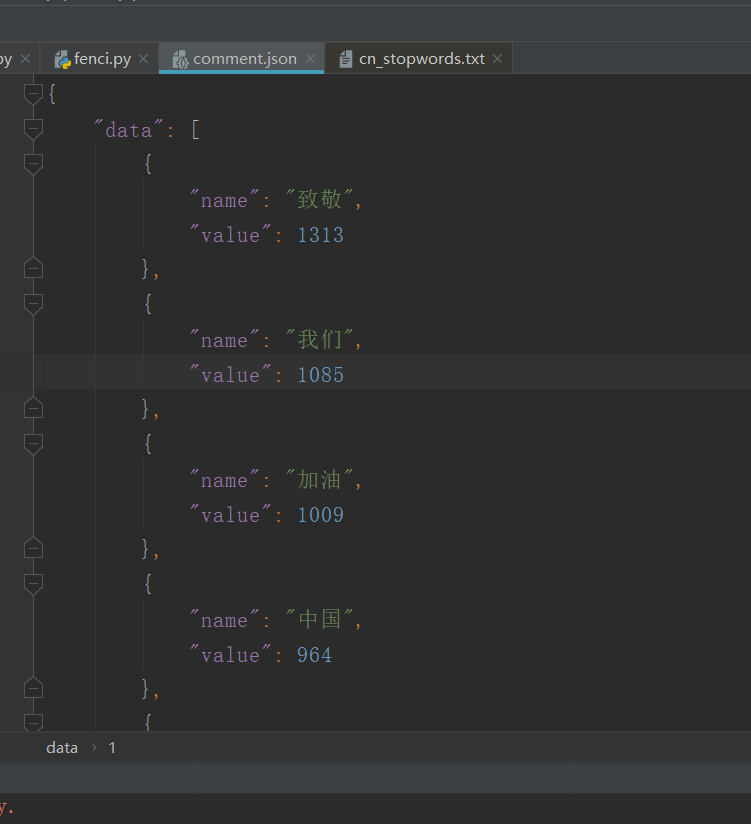Close the cn_stopwords.txt tab
This screenshot has height=824, width=751.
pos(497,59)
